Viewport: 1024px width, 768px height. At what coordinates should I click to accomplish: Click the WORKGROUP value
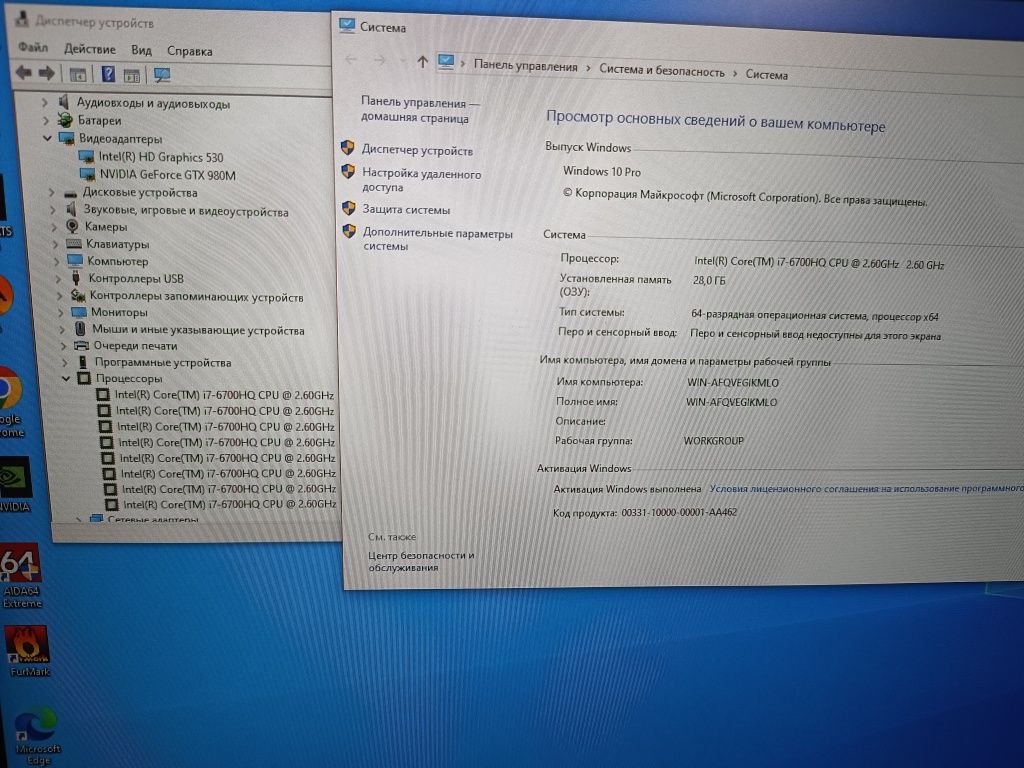click(x=713, y=441)
